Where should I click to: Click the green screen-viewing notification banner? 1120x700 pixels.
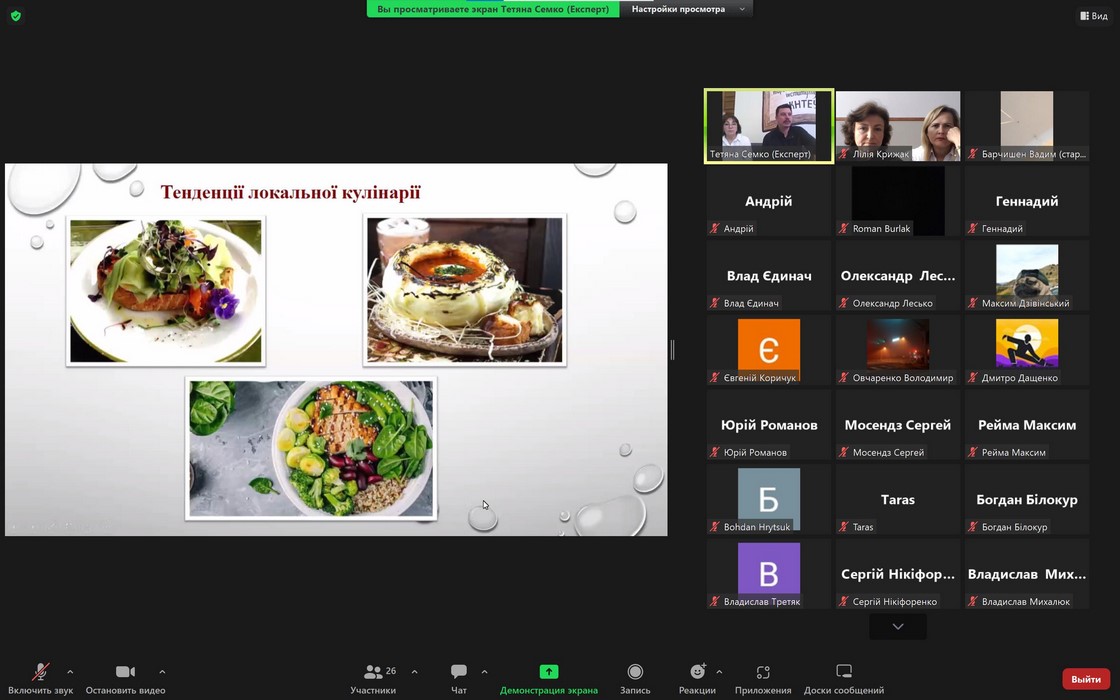(493, 9)
